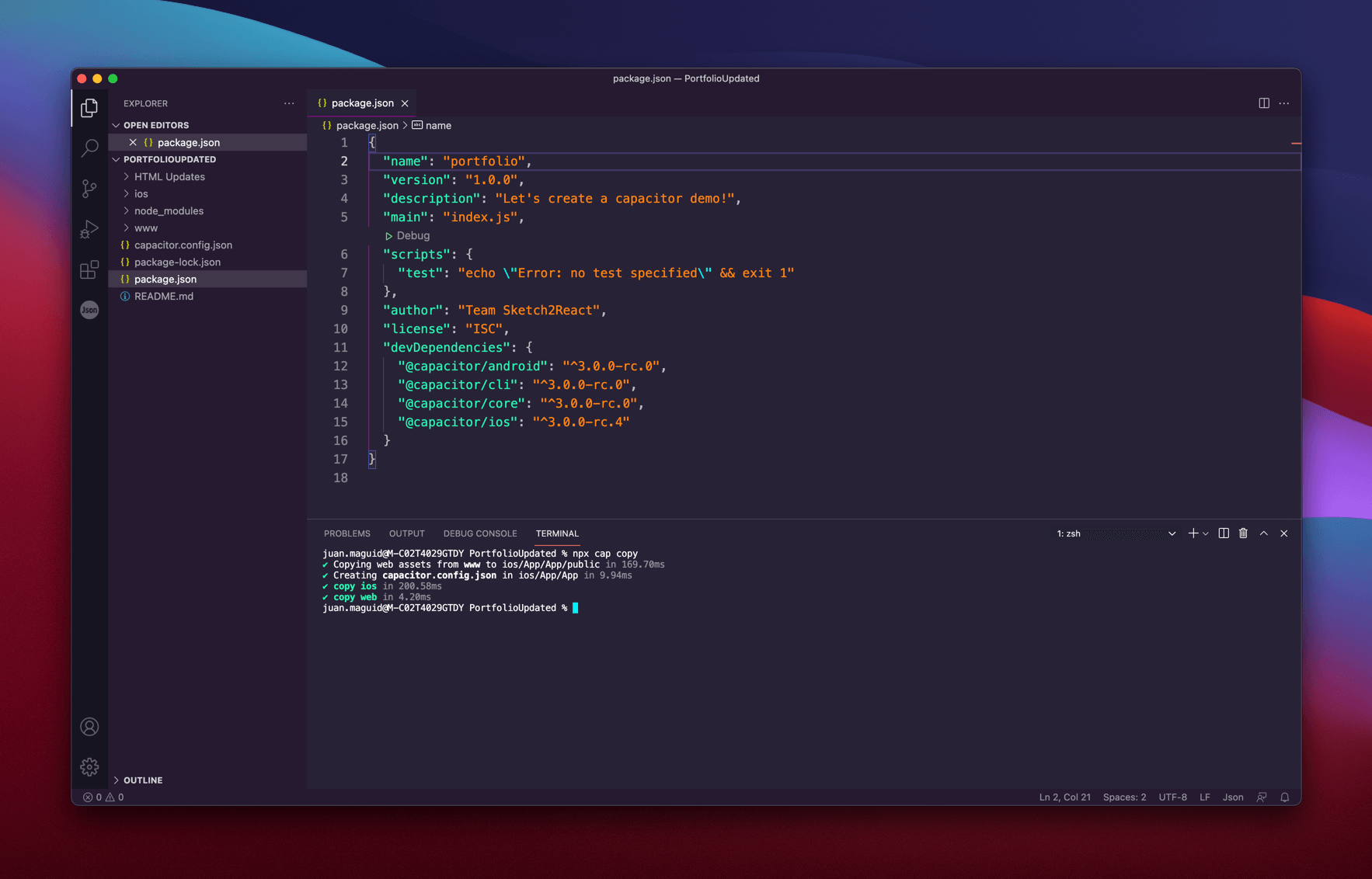This screenshot has width=1372, height=879.
Task: Click the "@capacitor/android" dependency line
Action: pyautogui.click(x=532, y=366)
